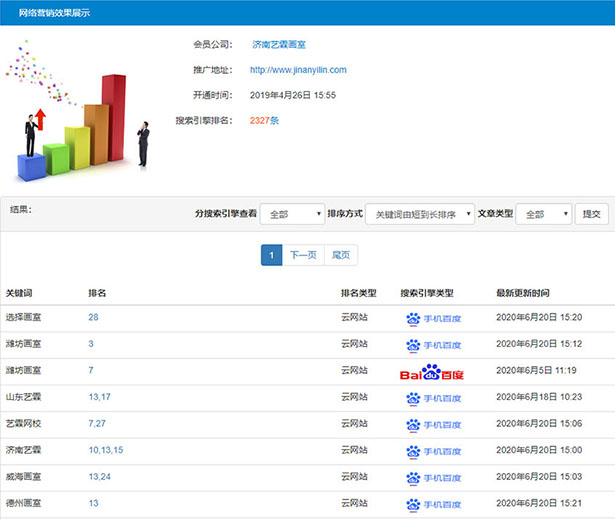Expand the 排序方式 sorting dropdown
The height and width of the screenshot is (520, 615).
(419, 214)
